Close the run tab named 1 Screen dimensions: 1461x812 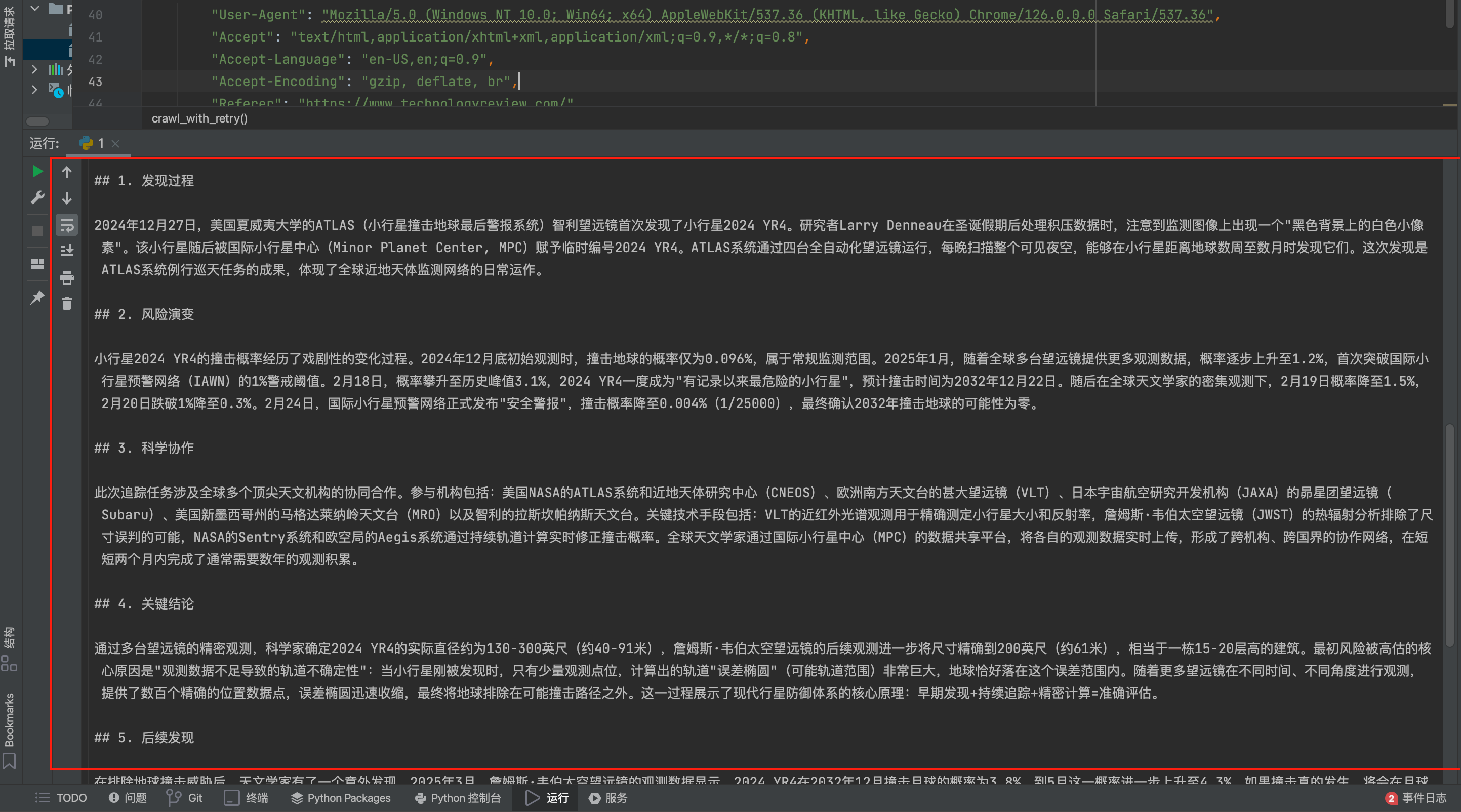coord(115,143)
